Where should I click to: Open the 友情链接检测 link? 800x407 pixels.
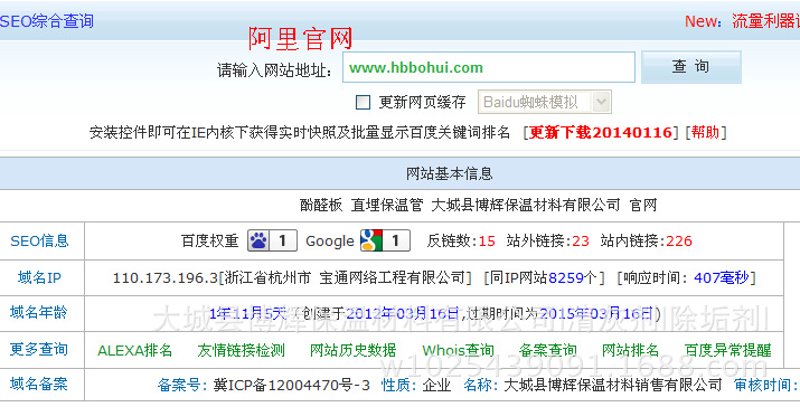click(241, 350)
